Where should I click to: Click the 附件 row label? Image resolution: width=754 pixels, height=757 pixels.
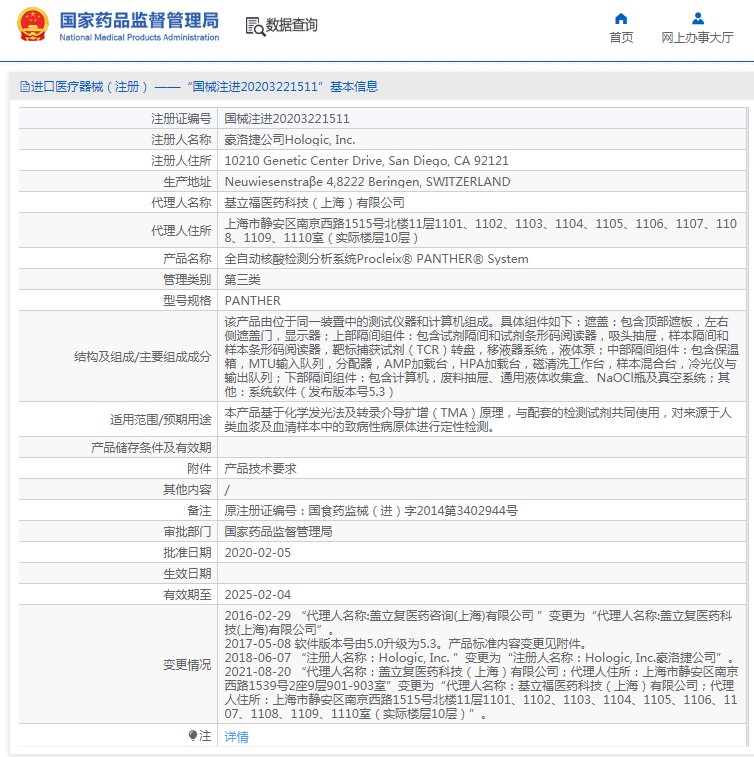click(x=199, y=469)
